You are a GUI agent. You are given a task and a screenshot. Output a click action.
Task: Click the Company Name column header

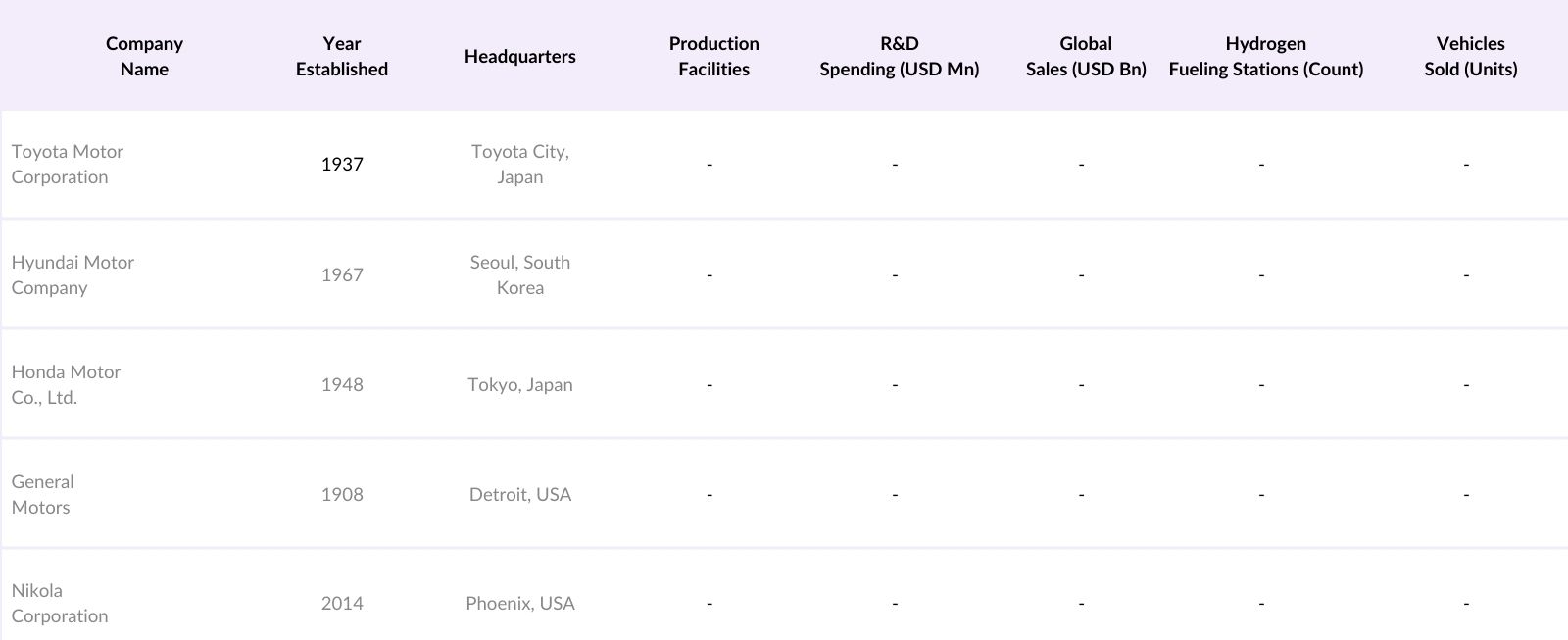[x=144, y=56]
